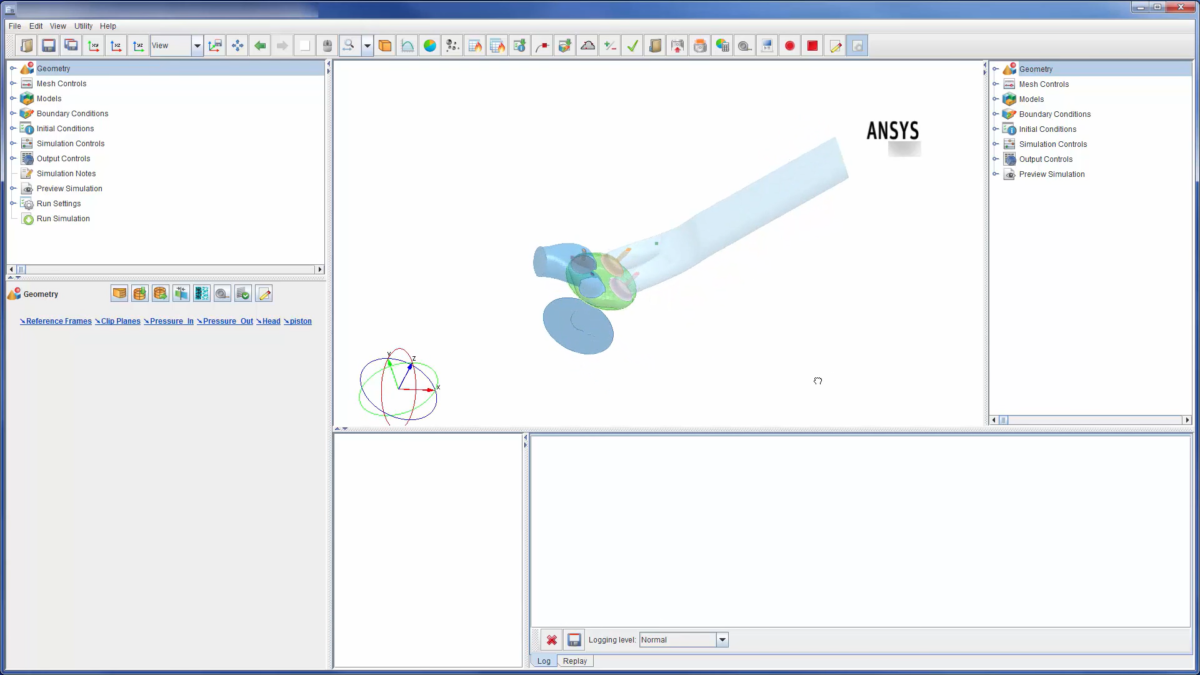Open the Pressure_Out link
1200x675 pixels.
[x=225, y=321]
